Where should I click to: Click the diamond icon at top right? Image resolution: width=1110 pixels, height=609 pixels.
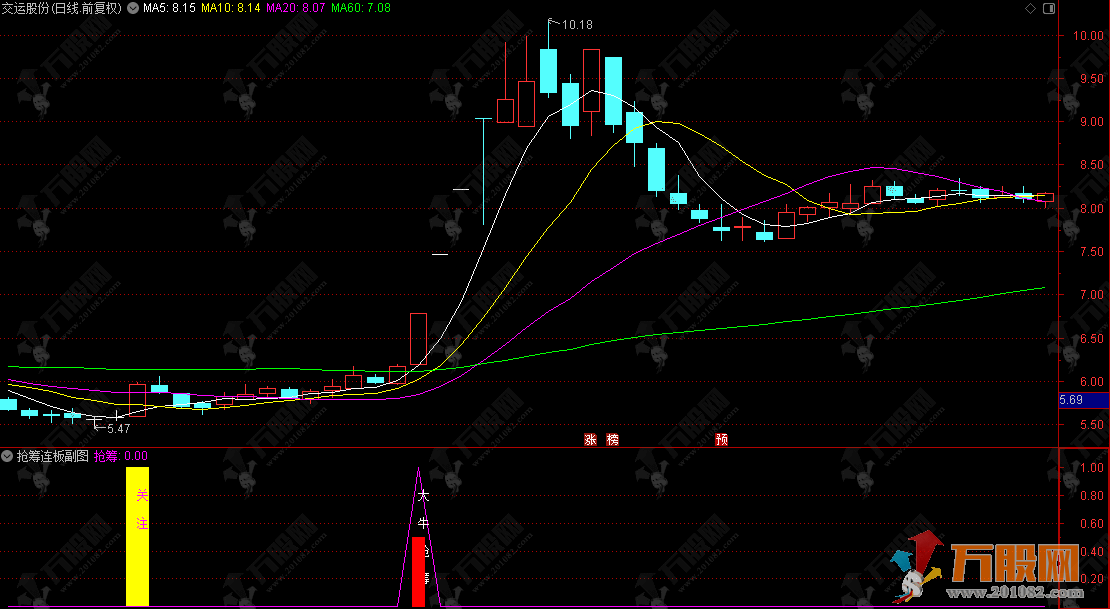point(1030,8)
